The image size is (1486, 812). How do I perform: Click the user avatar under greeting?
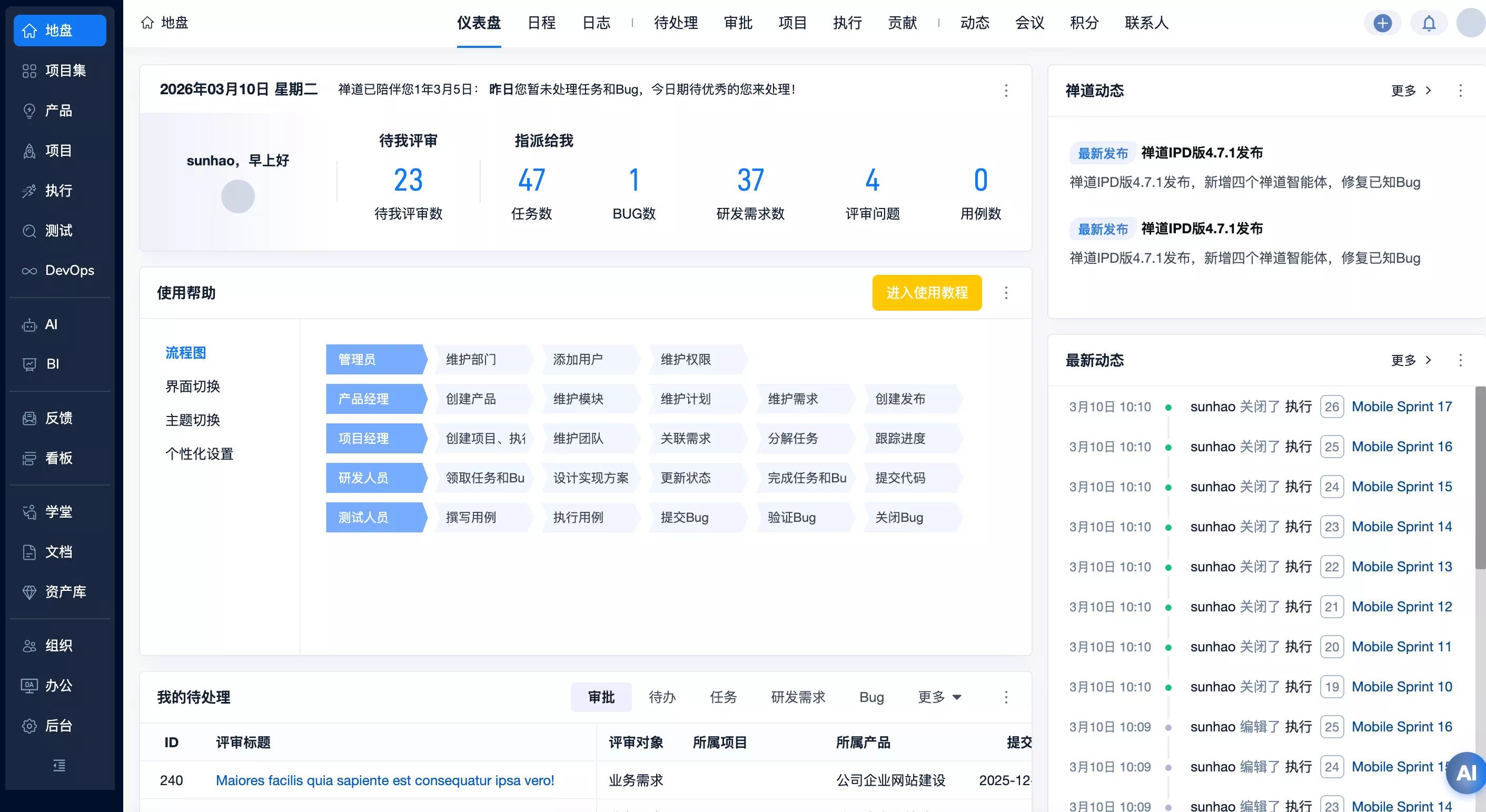pos(237,196)
